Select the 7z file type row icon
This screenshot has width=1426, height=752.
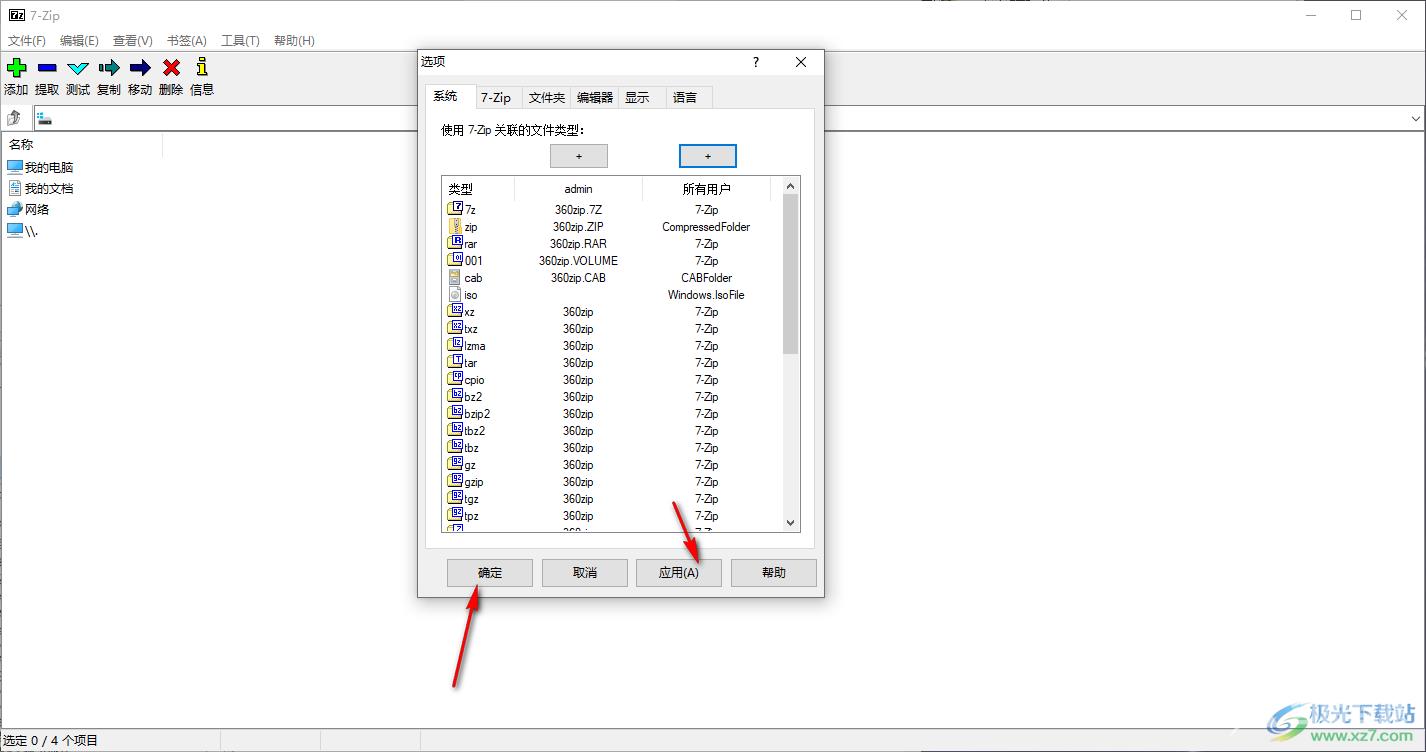[455, 209]
